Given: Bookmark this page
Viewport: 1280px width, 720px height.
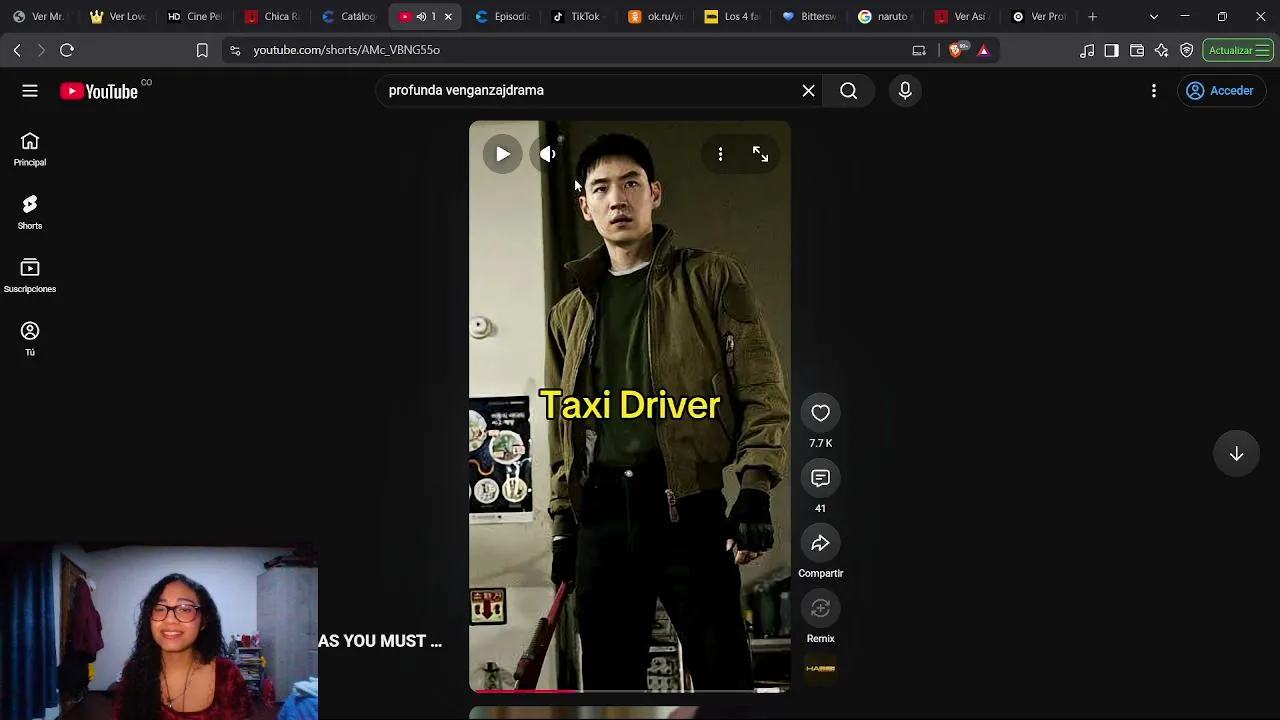Looking at the screenshot, I should coord(202,50).
